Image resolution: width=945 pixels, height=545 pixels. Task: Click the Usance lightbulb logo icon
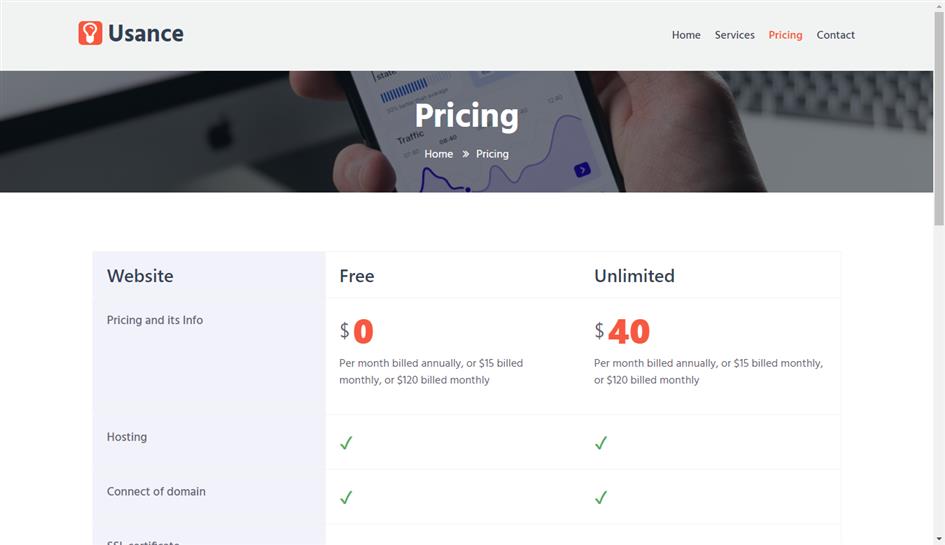coord(90,34)
